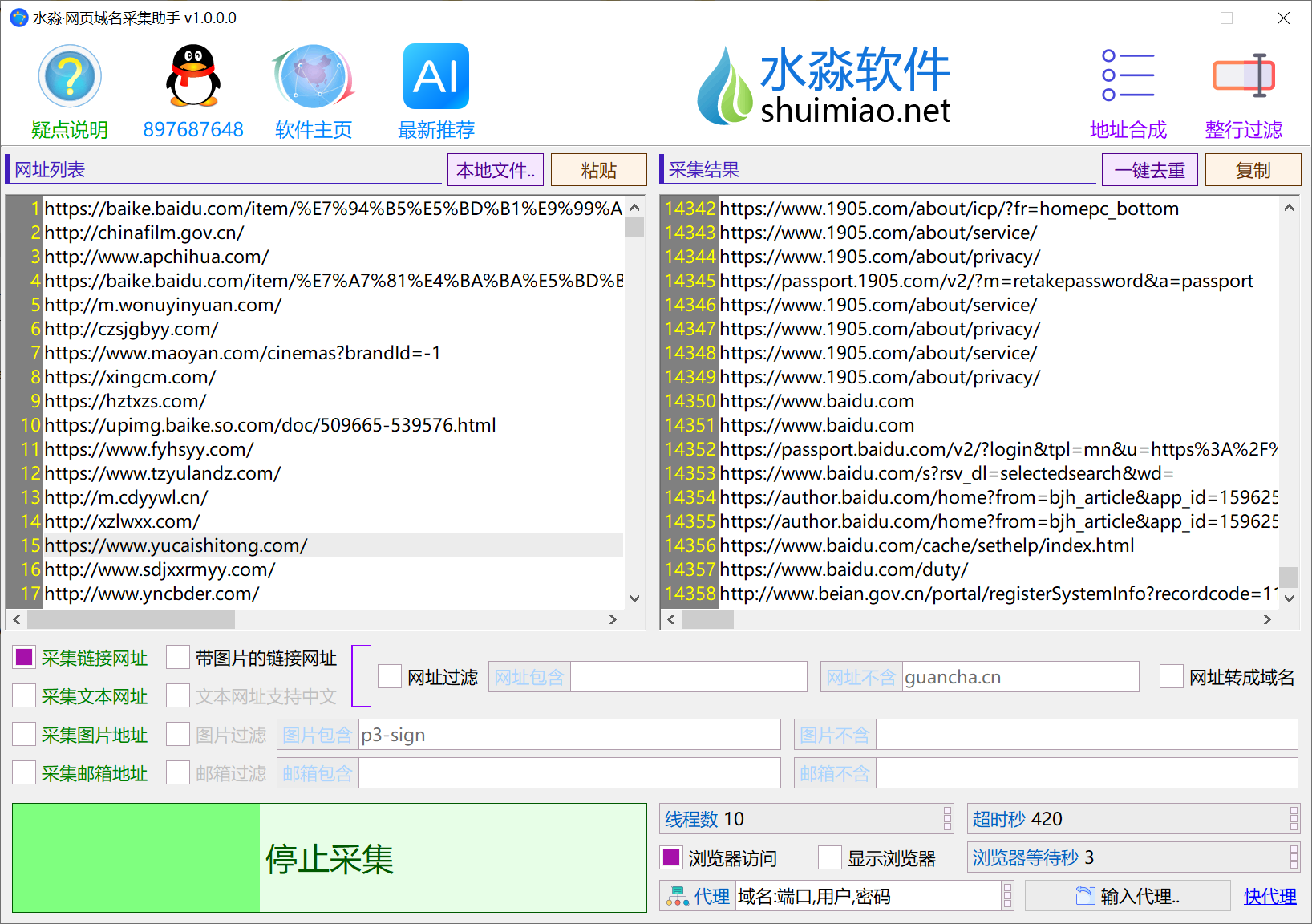The image size is (1312, 924).
Task: Open the 疑点说明 help icon
Action: [71, 76]
